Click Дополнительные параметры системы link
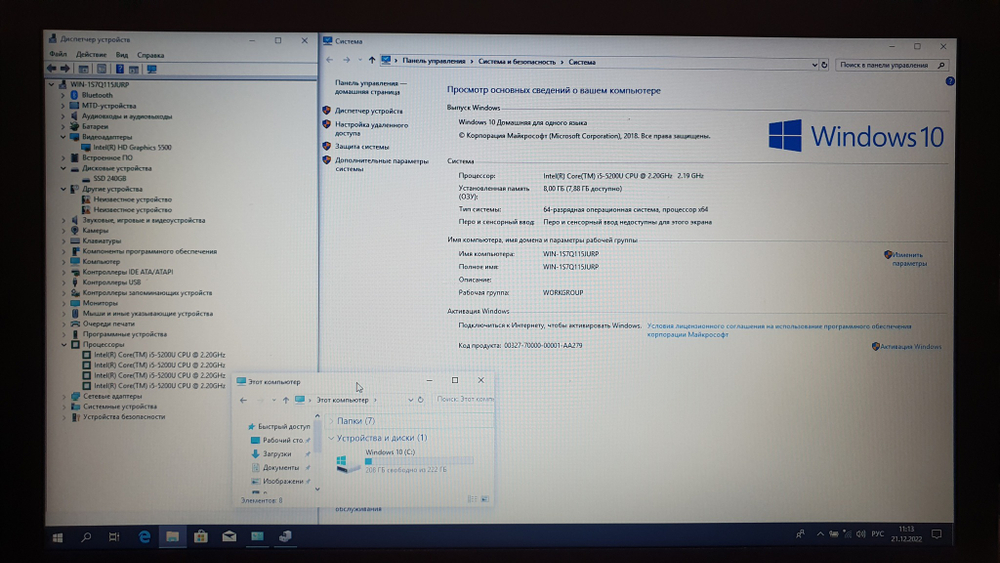This screenshot has width=1000, height=563. click(381, 165)
